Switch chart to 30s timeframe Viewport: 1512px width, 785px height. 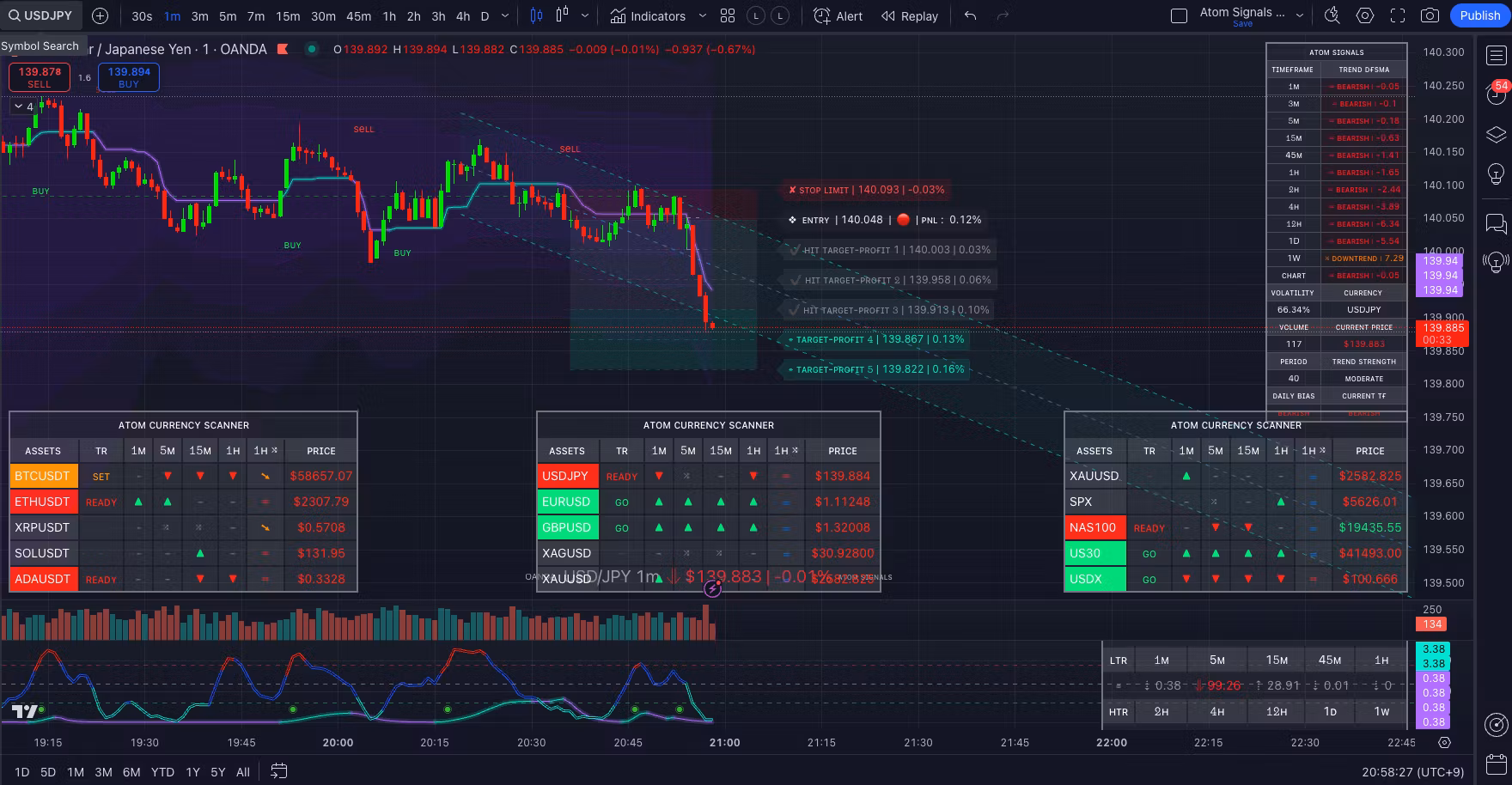coord(142,16)
